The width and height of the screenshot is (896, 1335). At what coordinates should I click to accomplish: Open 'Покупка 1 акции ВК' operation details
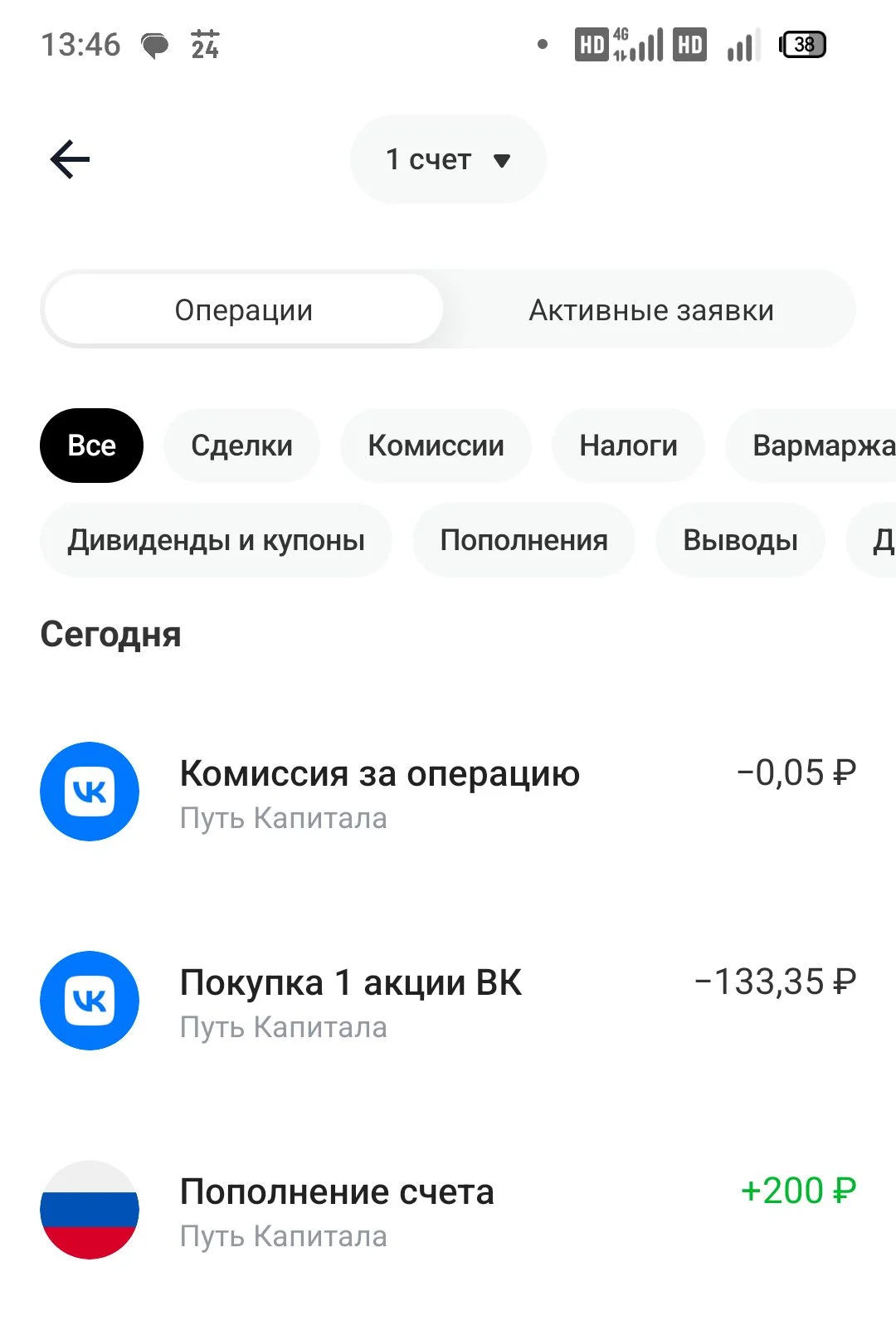pyautogui.click(x=448, y=1001)
